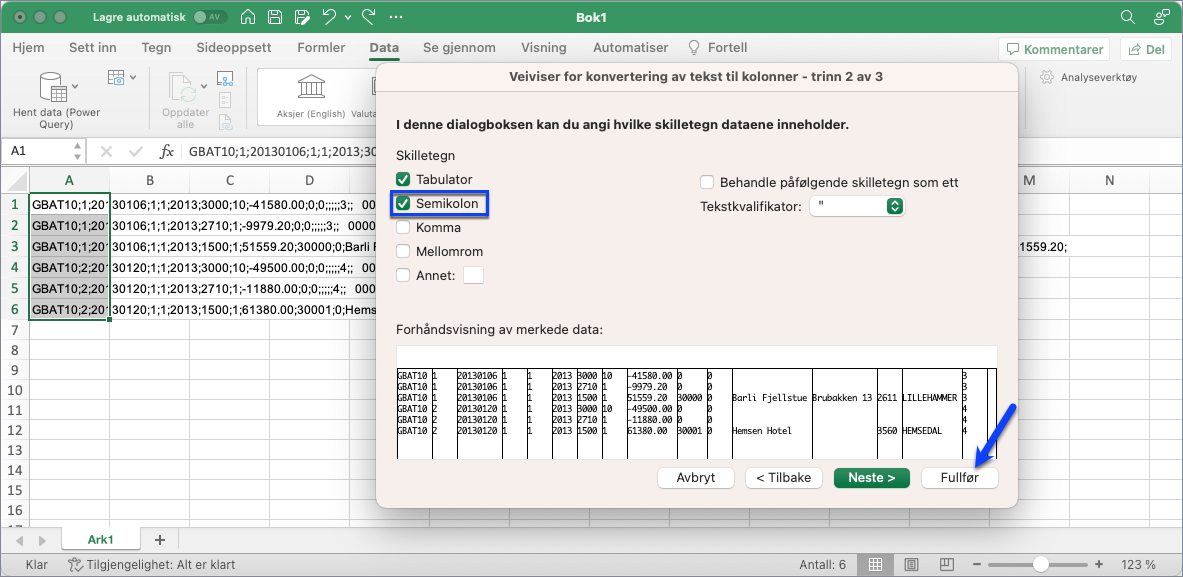1183x577 pixels.
Task: Click the Avbryt button
Action: tap(695, 477)
